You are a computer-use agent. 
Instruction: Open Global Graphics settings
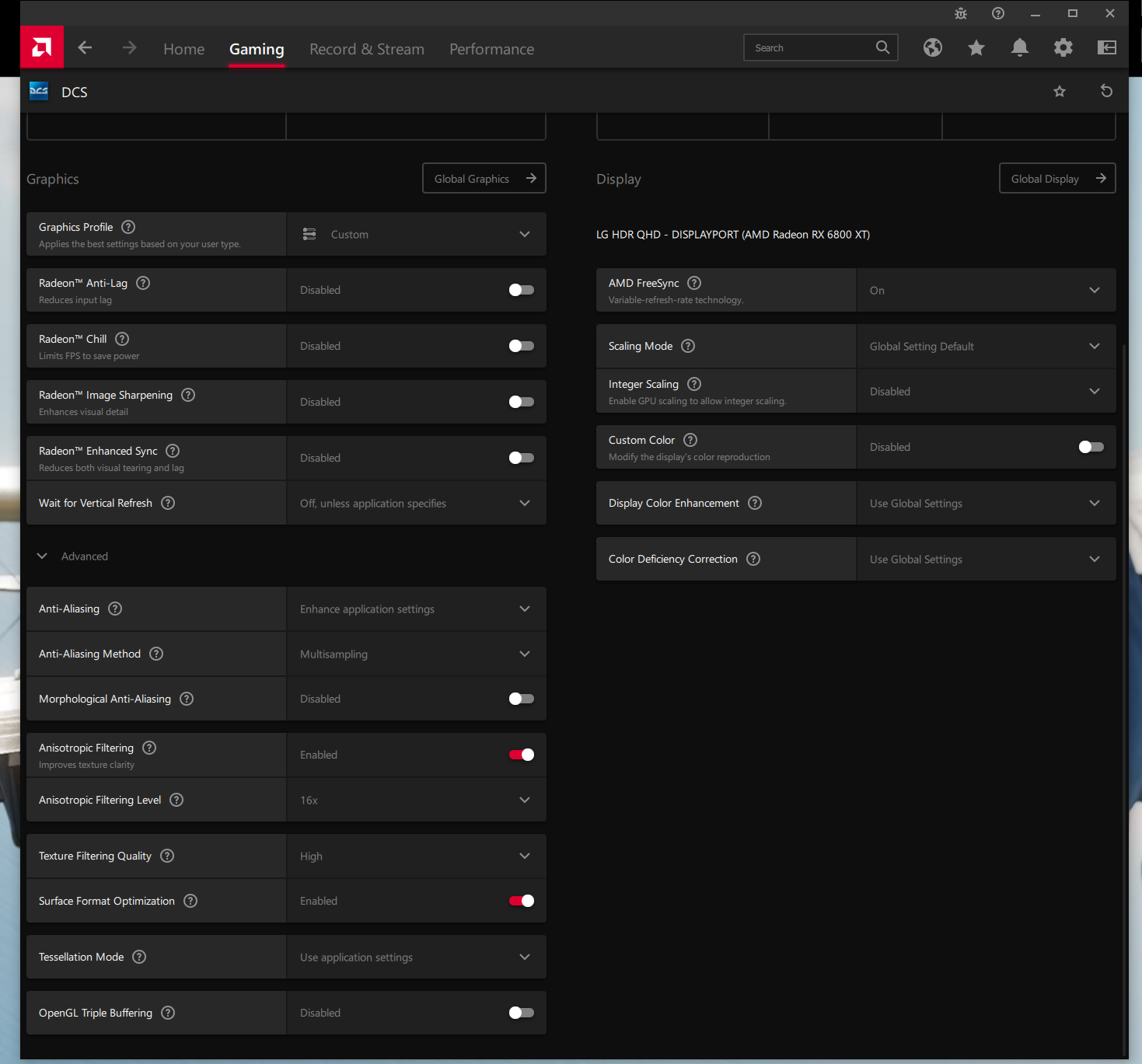point(484,178)
